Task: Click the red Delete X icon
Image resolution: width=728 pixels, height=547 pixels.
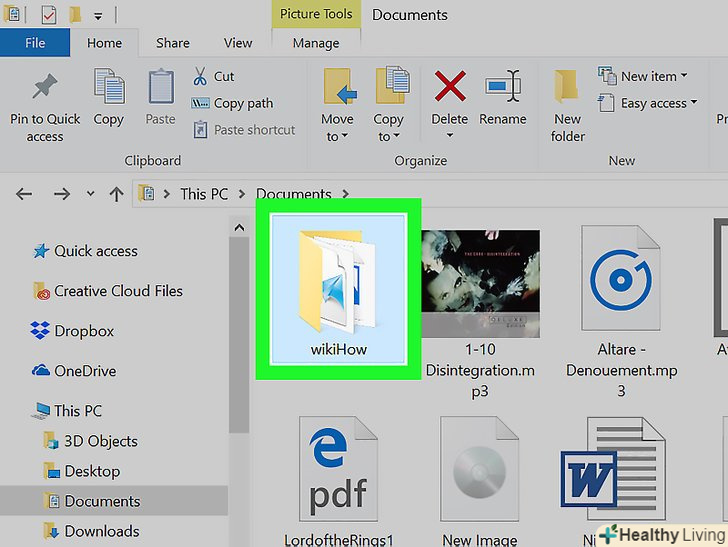Action: point(450,86)
